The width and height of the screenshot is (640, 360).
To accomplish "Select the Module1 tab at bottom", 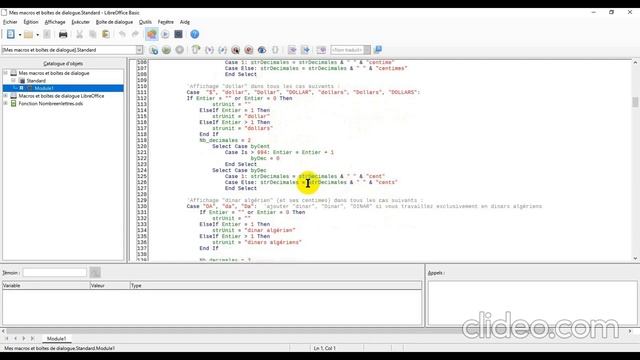I will pyautogui.click(x=56, y=339).
